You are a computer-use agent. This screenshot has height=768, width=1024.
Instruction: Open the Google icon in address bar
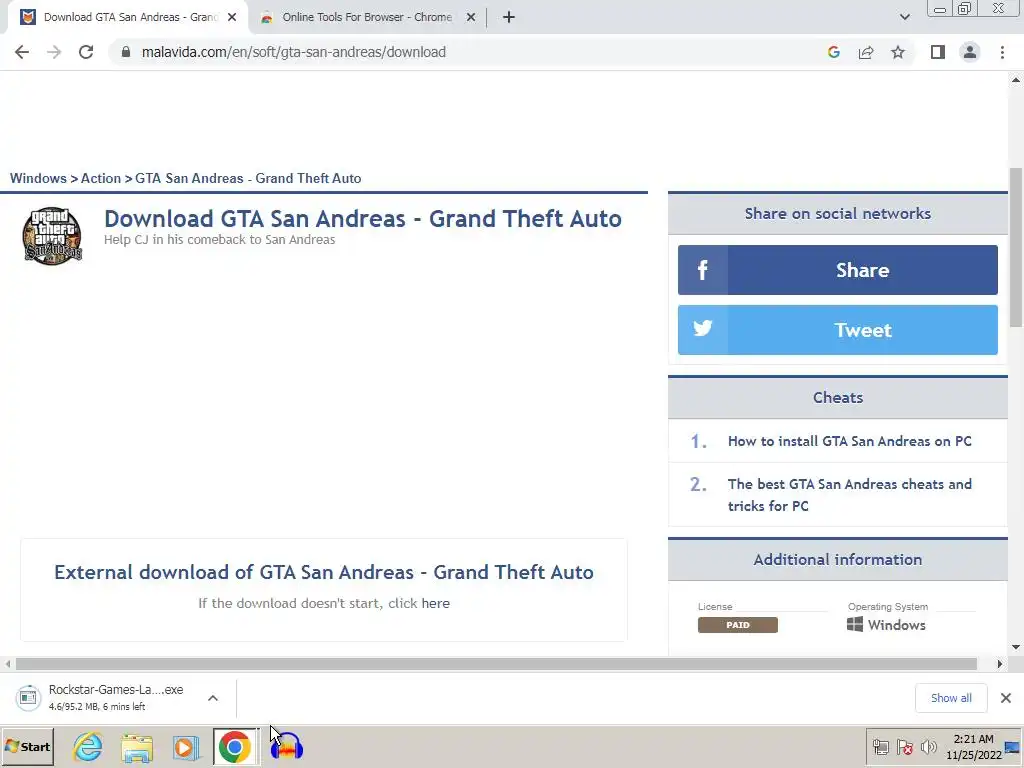(x=833, y=52)
